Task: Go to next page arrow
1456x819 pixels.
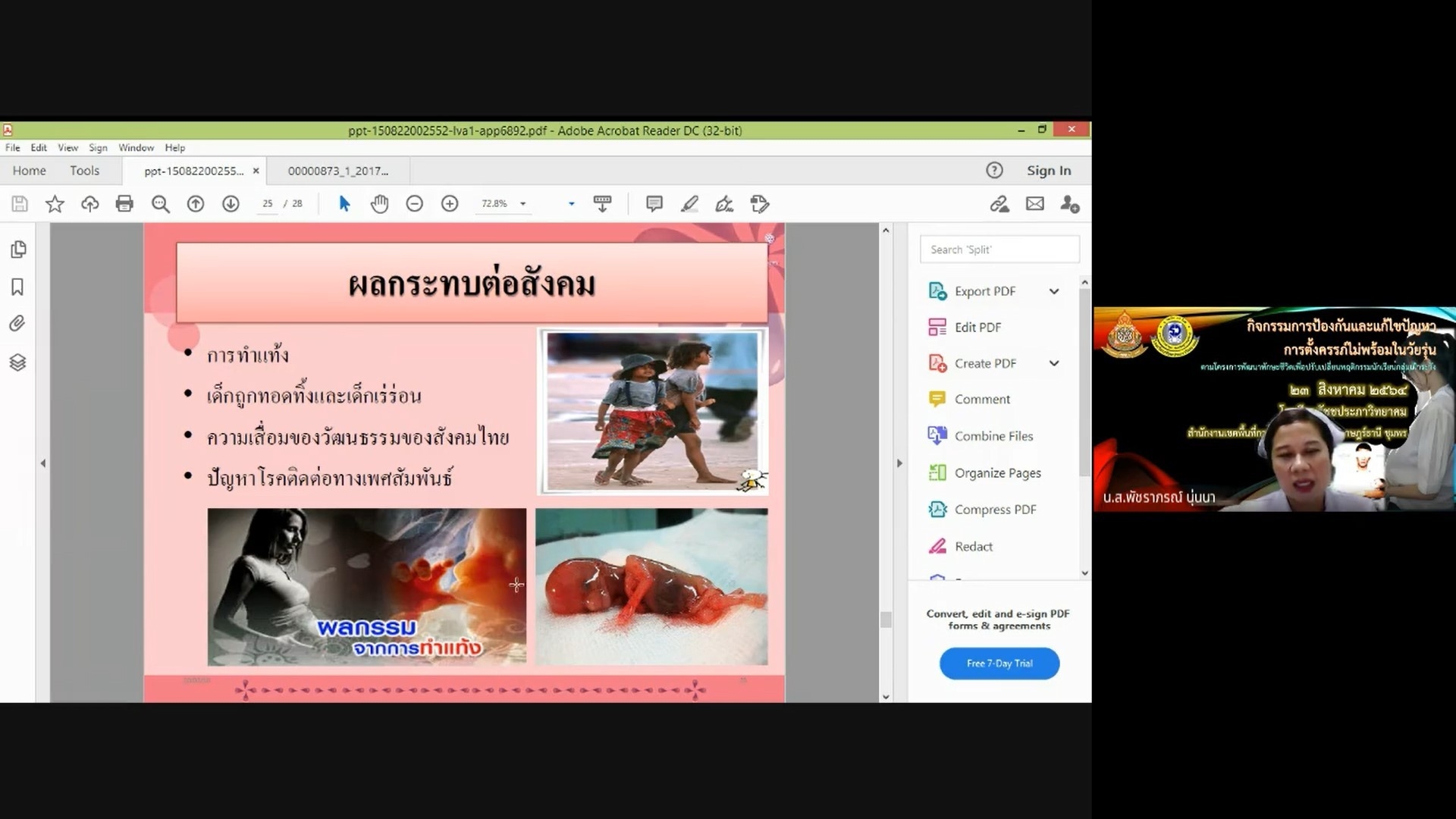Action: tap(231, 203)
